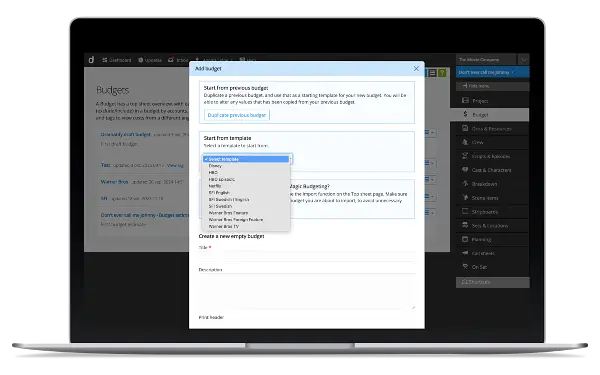Click the Project sidebar icon
Image resolution: width=600 pixels, height=375 pixels.
pyautogui.click(x=465, y=101)
